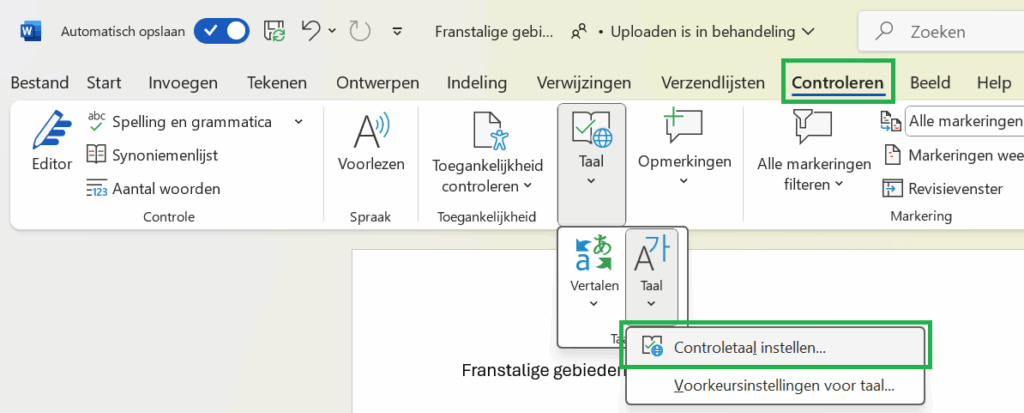
Task: Click the undo arrow icon
Action: [312, 30]
